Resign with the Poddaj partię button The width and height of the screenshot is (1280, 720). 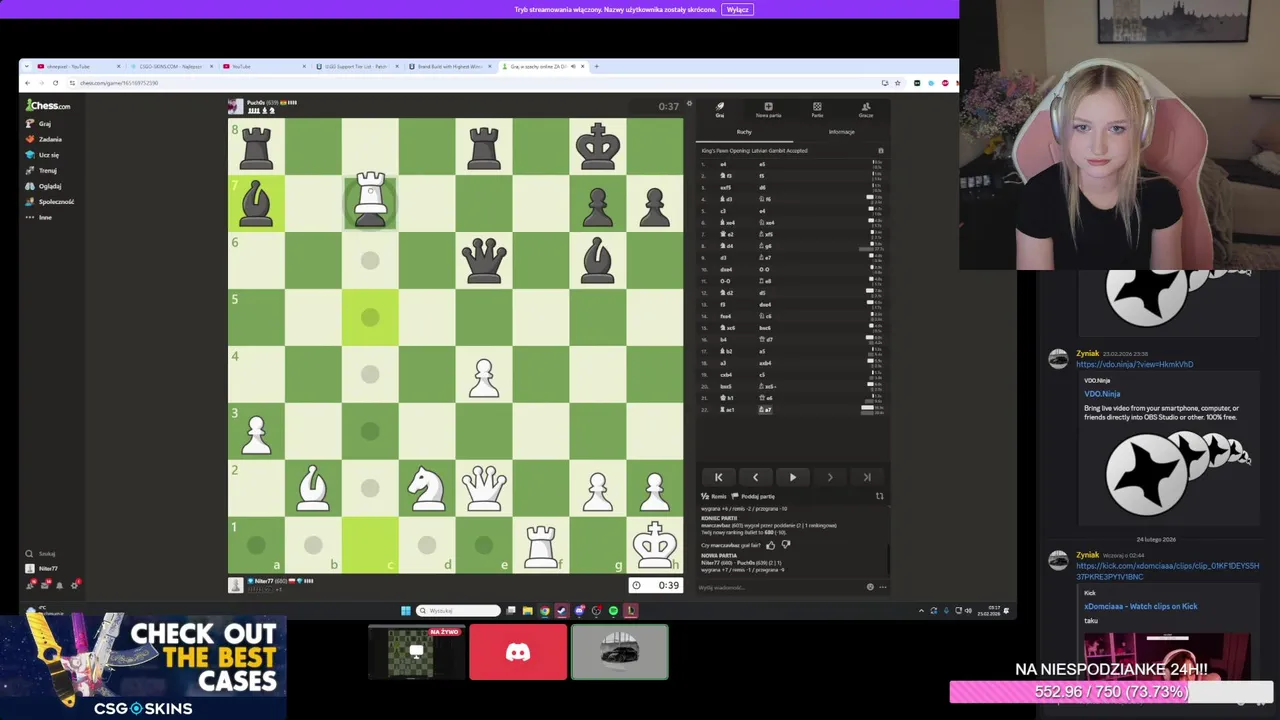click(754, 496)
